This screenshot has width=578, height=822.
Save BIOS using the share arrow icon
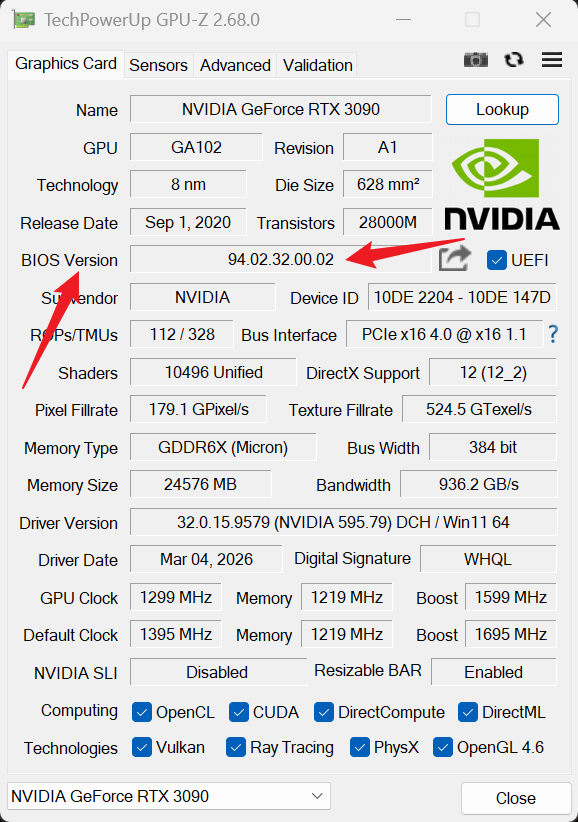pos(454,258)
